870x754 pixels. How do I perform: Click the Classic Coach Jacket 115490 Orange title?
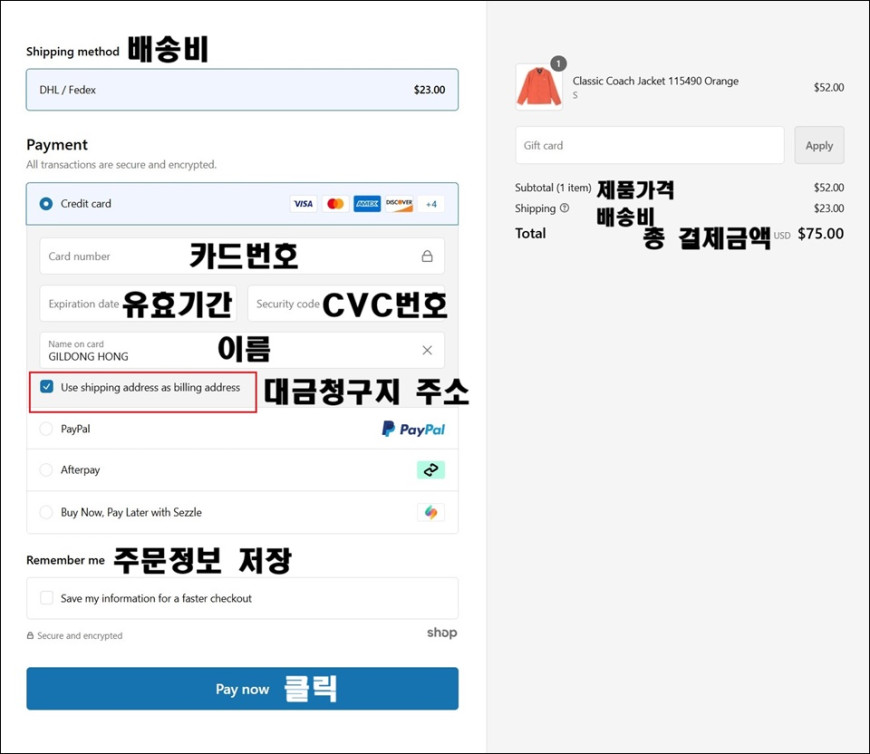[x=655, y=81]
